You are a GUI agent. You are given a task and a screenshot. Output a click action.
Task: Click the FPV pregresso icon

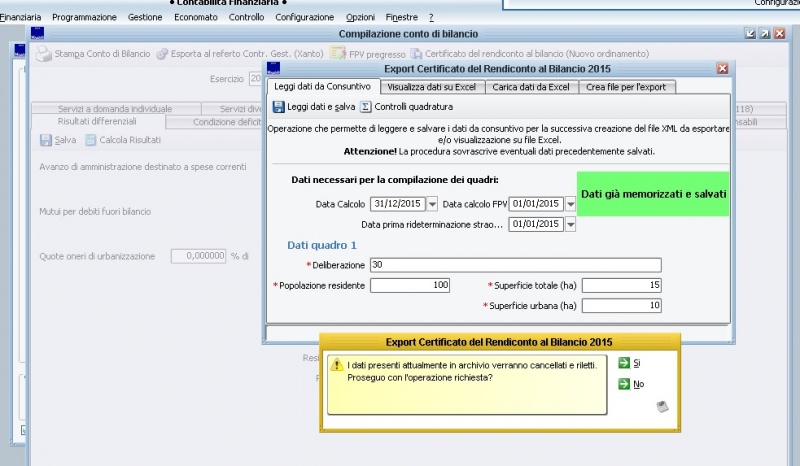click(x=337, y=53)
